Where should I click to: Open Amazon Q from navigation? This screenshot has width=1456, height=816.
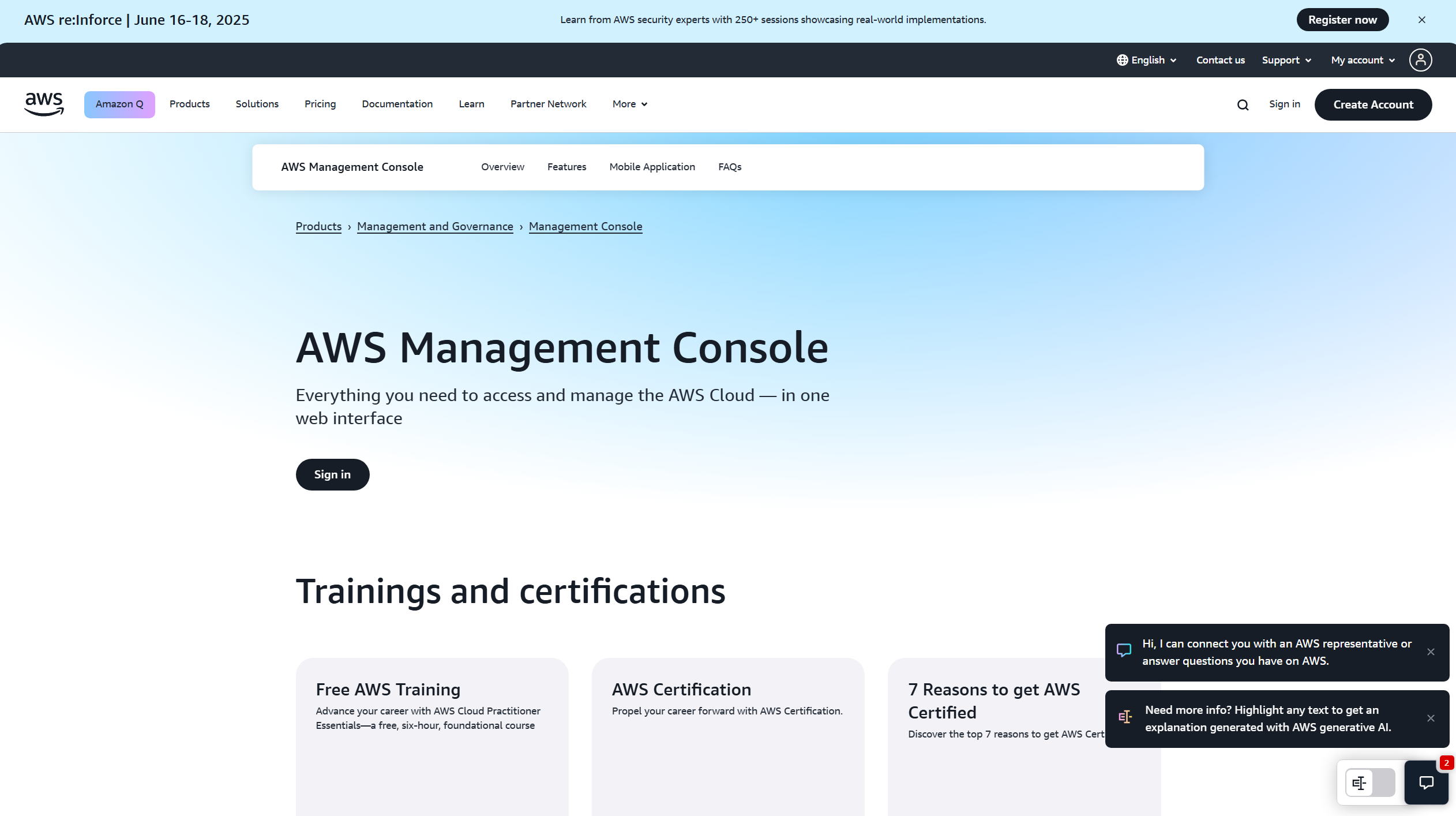(119, 104)
